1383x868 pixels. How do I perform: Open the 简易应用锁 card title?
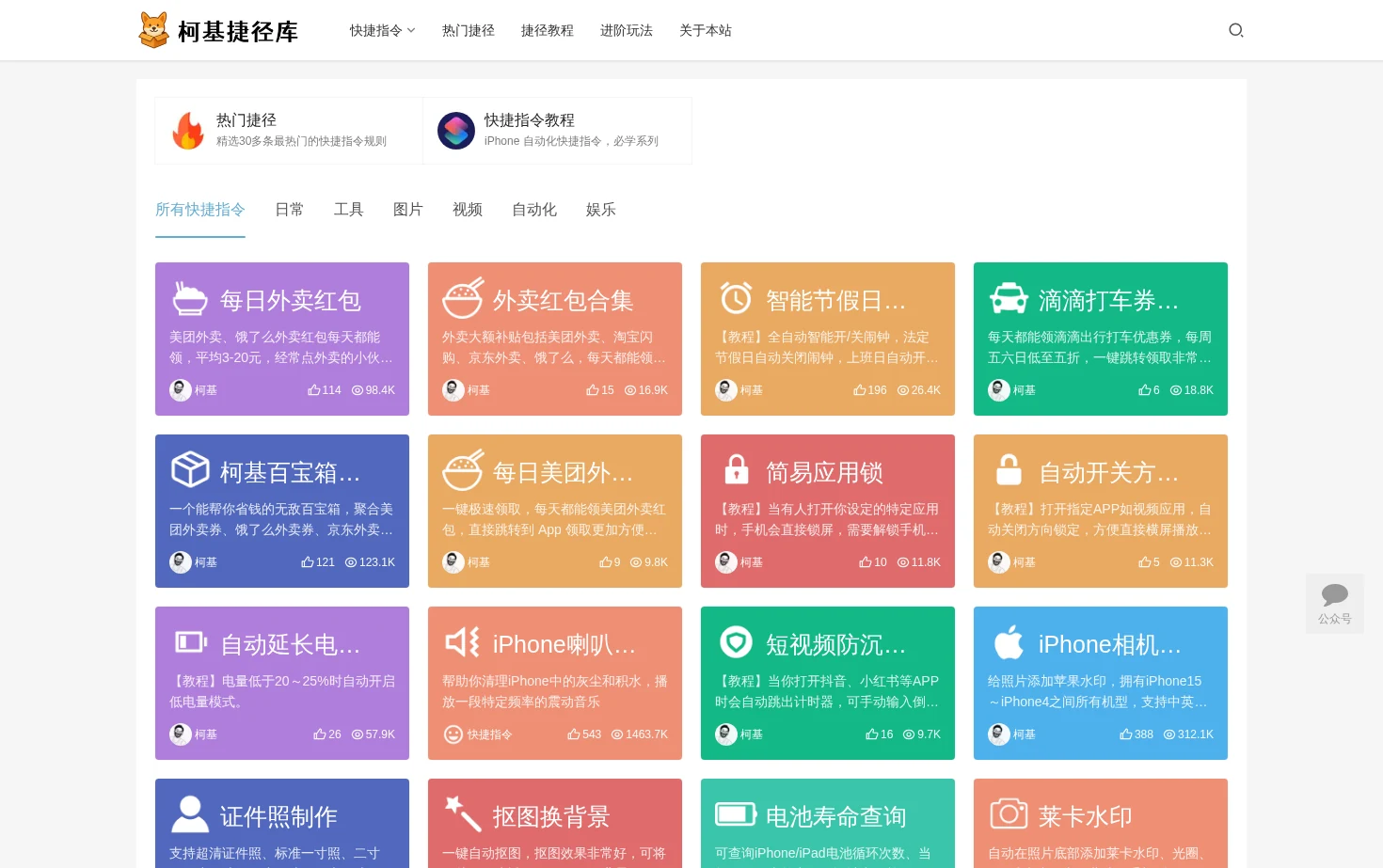(x=824, y=472)
